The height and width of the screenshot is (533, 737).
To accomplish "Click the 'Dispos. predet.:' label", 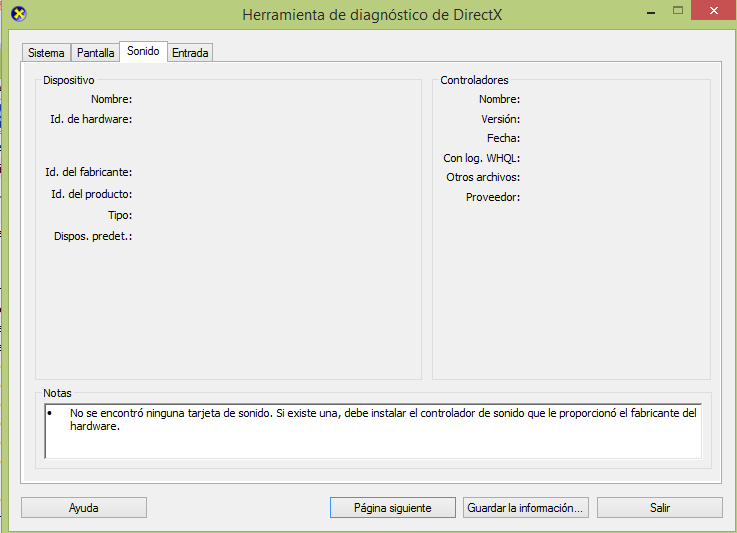I will [93, 236].
